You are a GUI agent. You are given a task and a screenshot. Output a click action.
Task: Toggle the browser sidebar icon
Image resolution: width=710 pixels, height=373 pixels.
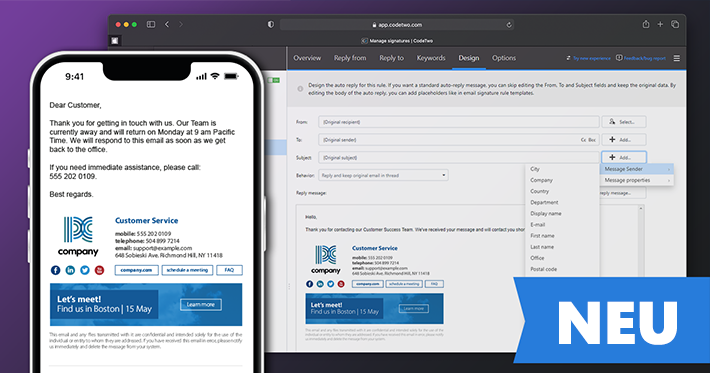click(x=151, y=24)
